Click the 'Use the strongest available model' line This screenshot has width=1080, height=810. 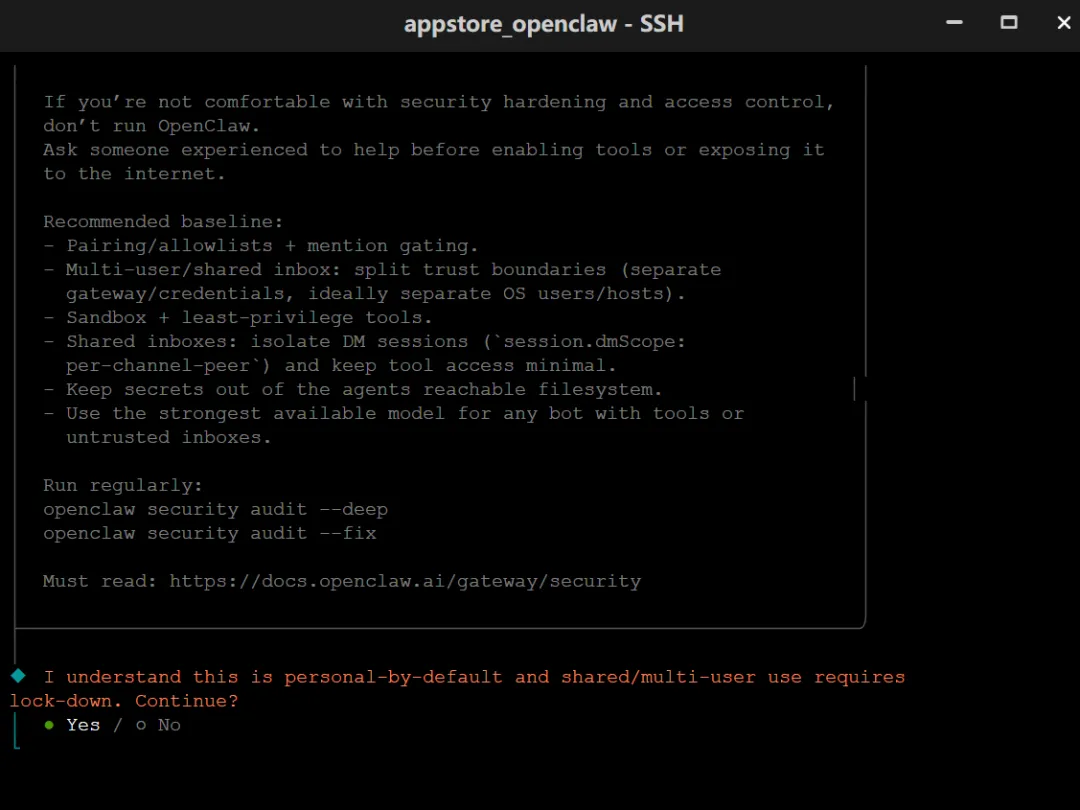[393, 413]
